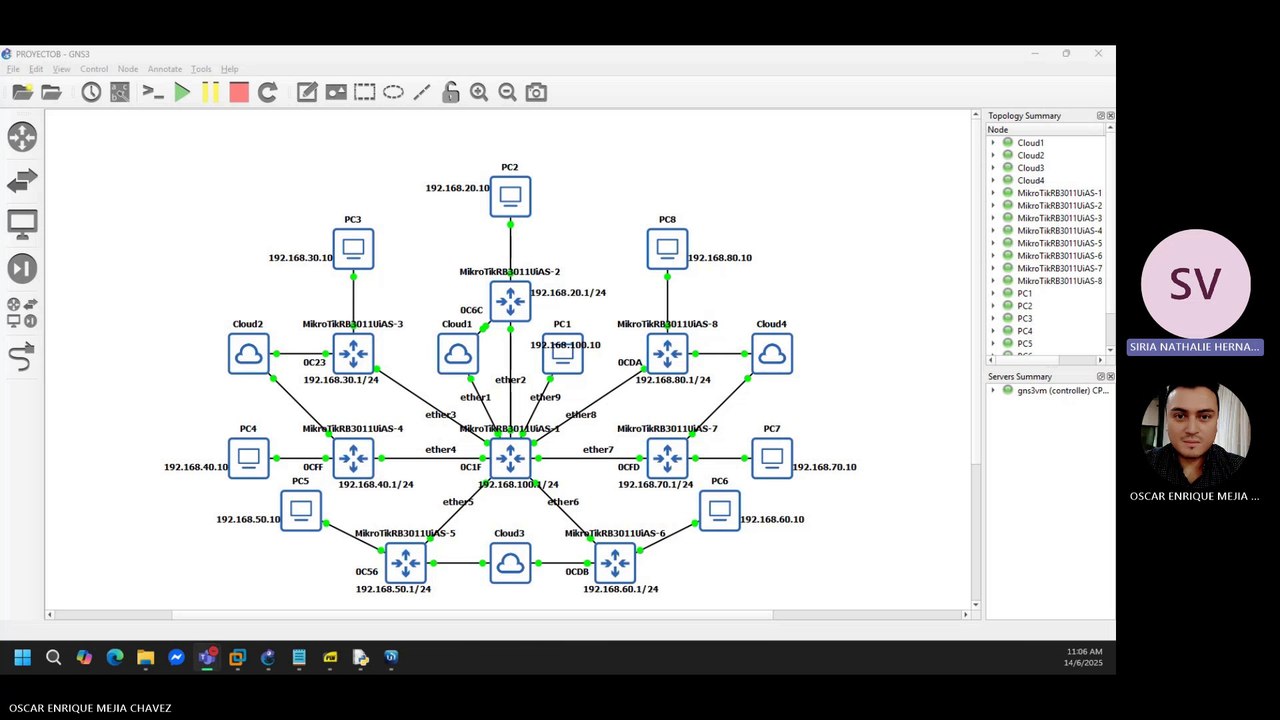Open the Node menu

(128, 69)
